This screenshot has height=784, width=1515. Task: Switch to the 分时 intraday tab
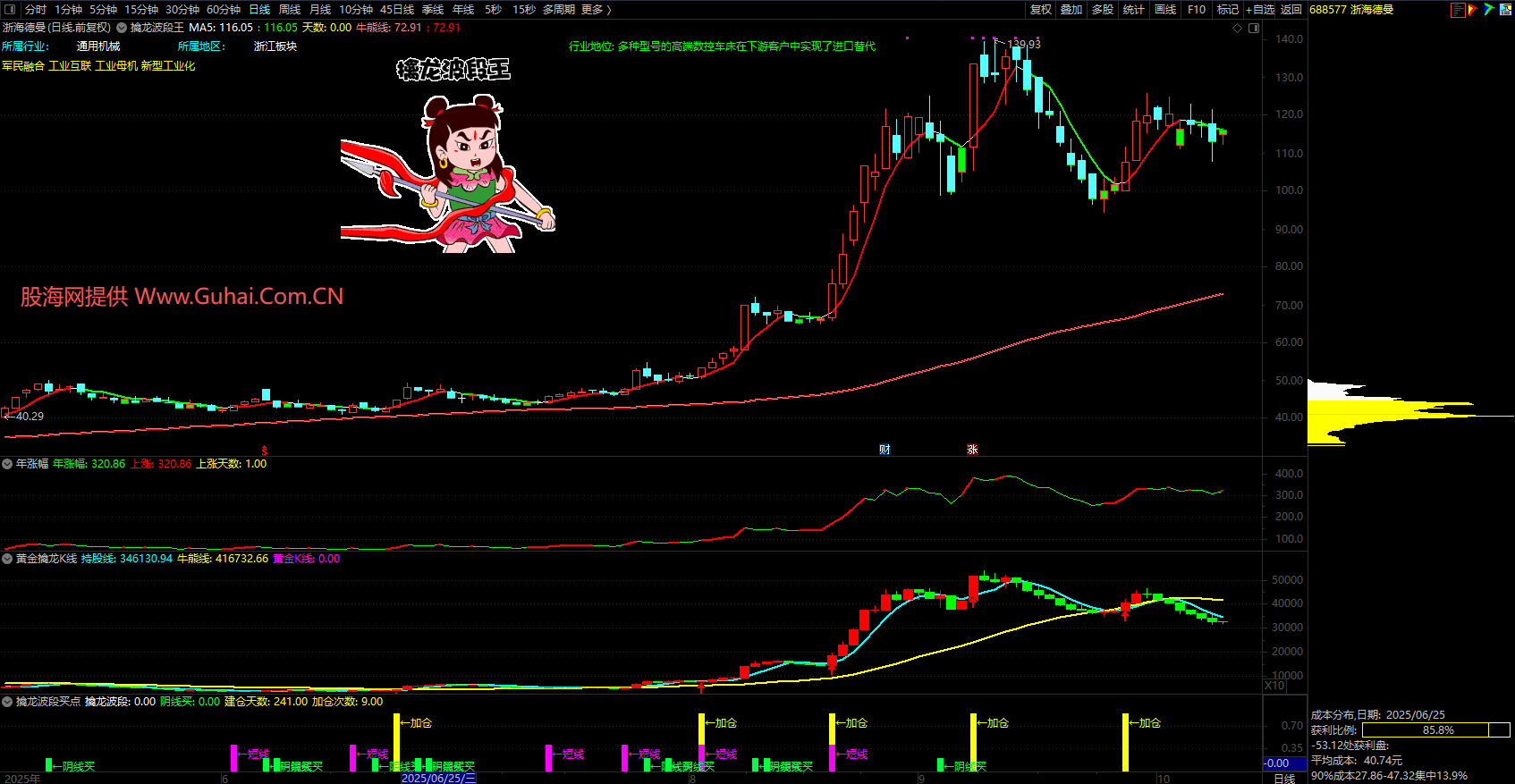pyautogui.click(x=36, y=10)
